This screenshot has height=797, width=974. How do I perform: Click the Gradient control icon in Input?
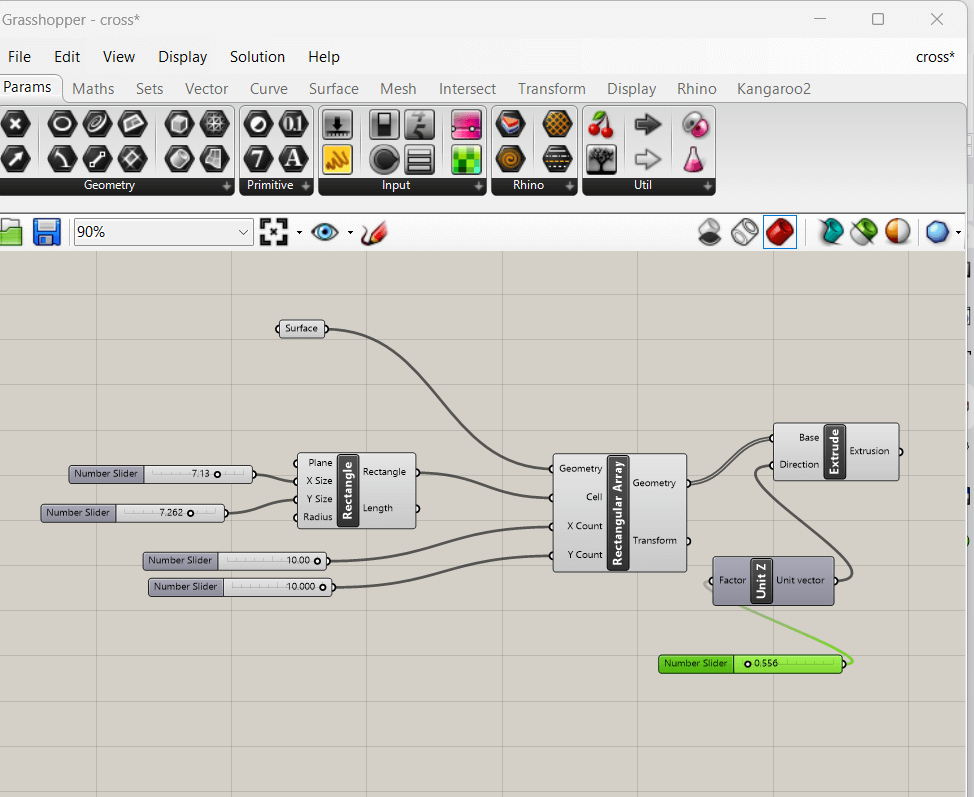pos(466,125)
